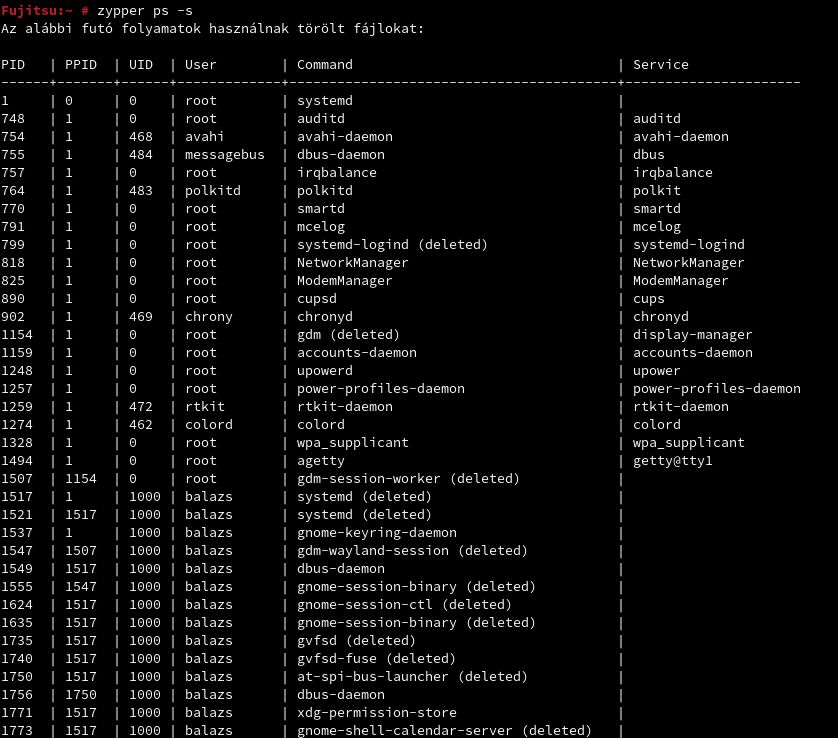Screen dimensions: 838x738
Task: Click the 'User' column header
Action: coord(200,65)
